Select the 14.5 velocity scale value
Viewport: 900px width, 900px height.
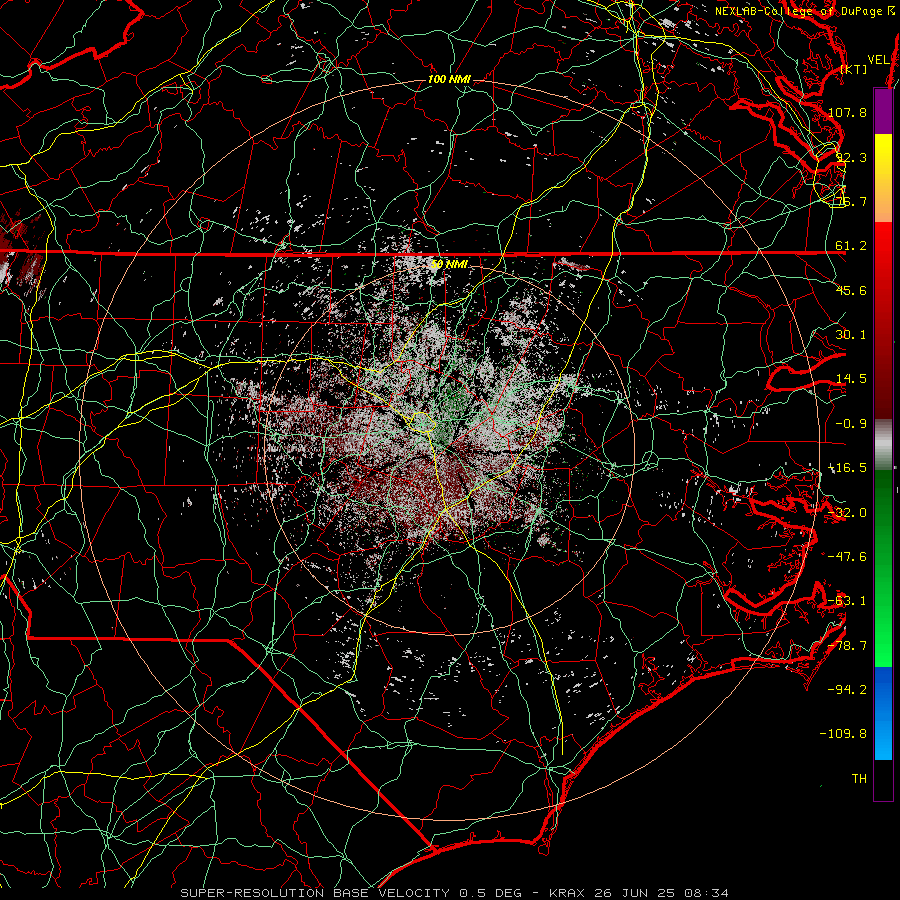851,379
